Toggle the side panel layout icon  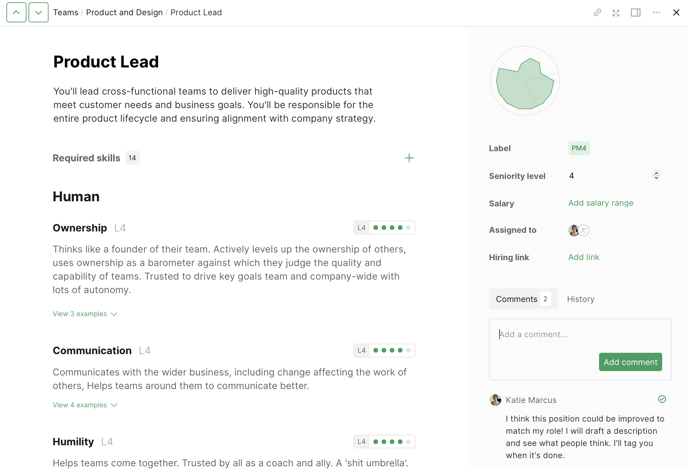(636, 13)
